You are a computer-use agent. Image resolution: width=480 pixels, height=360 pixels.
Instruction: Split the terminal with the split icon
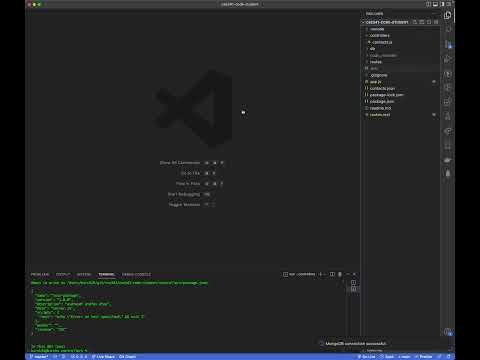[x=332, y=274]
